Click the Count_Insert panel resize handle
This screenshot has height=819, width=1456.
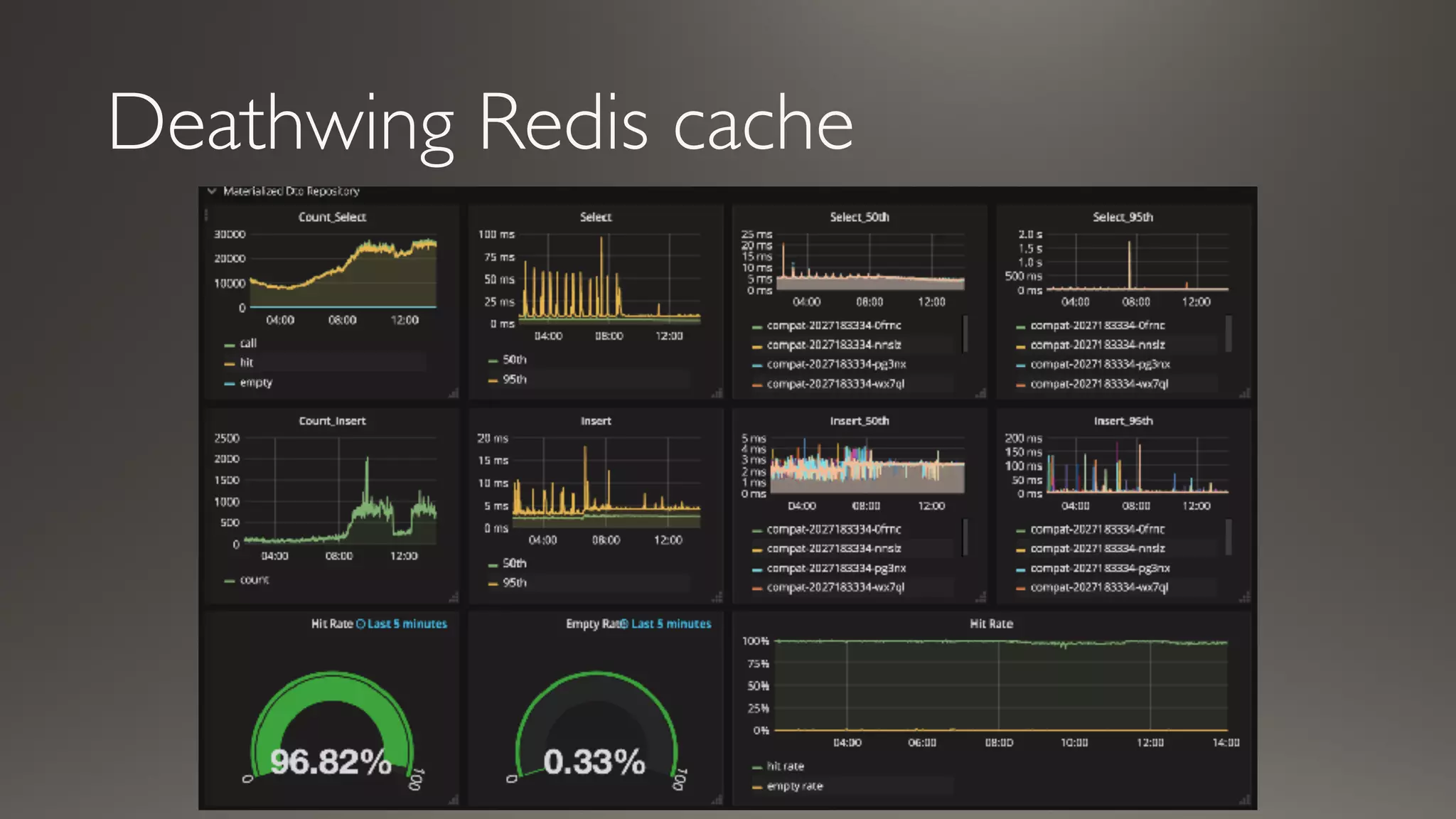pyautogui.click(x=454, y=597)
